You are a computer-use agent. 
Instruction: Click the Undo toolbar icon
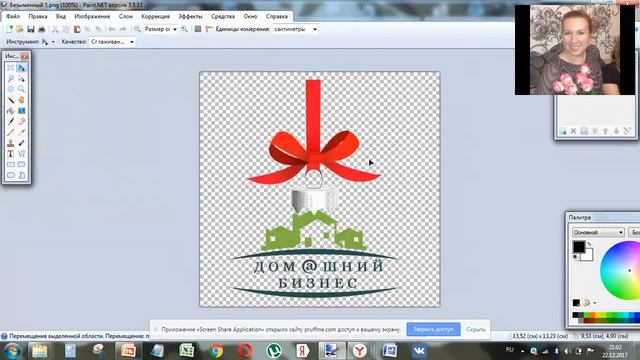[x=112, y=29]
